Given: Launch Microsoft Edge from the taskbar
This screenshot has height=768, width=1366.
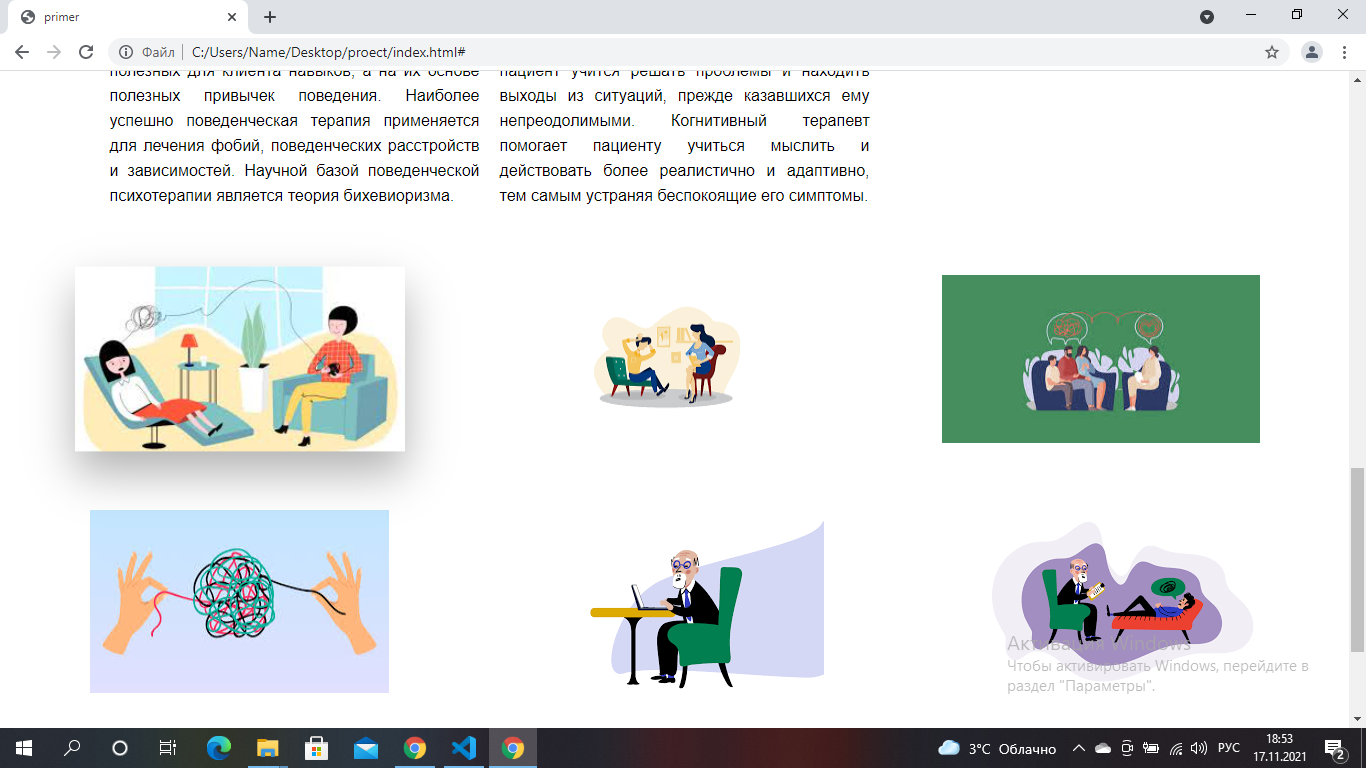Looking at the screenshot, I should point(218,748).
